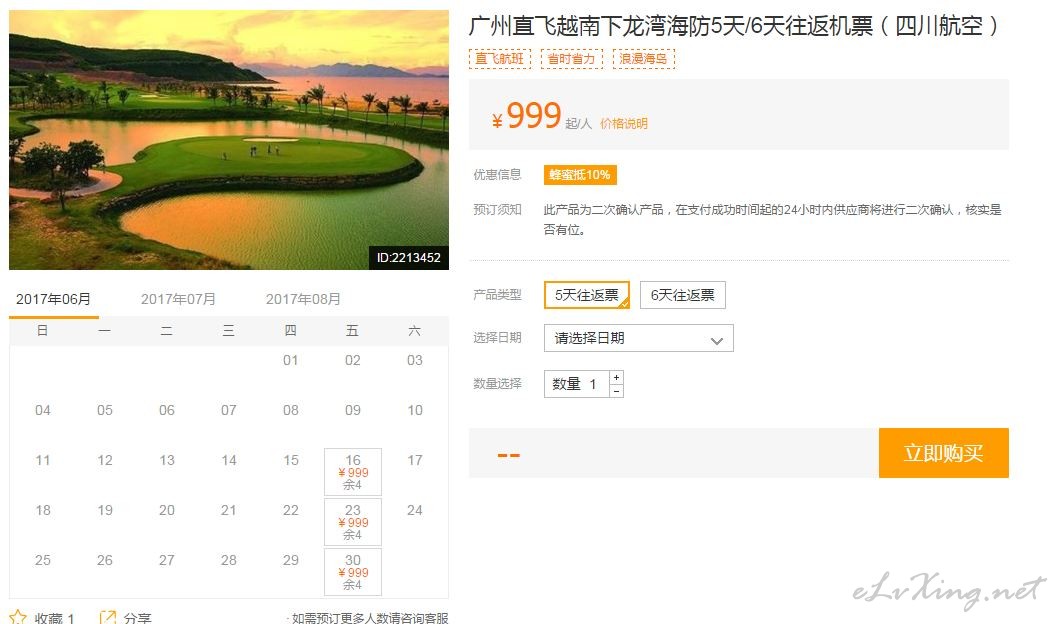Select the 5天往返票 product type
Viewport: 1057px width, 624px height.
tap(586, 295)
